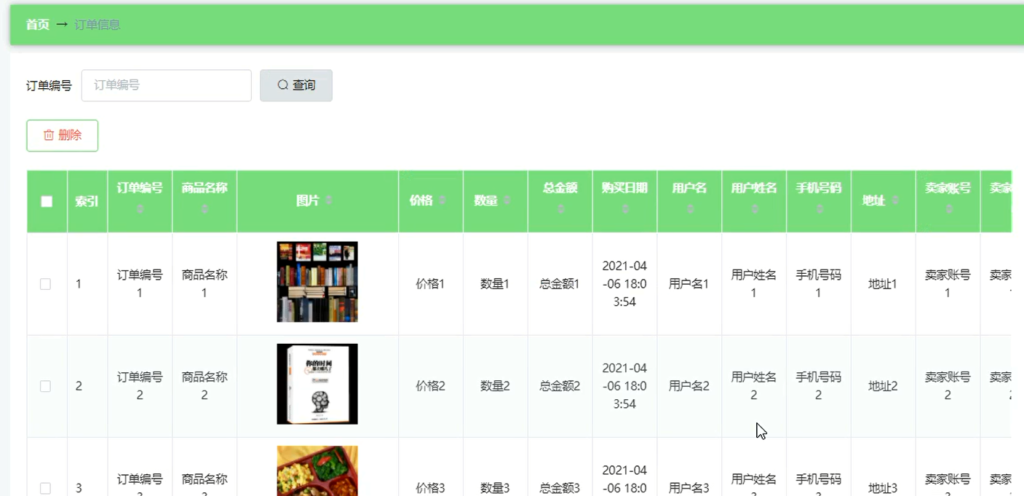This screenshot has height=496, width=1024.
Task: Sort by 用户姓名 column sort arrows
Action: (x=754, y=209)
